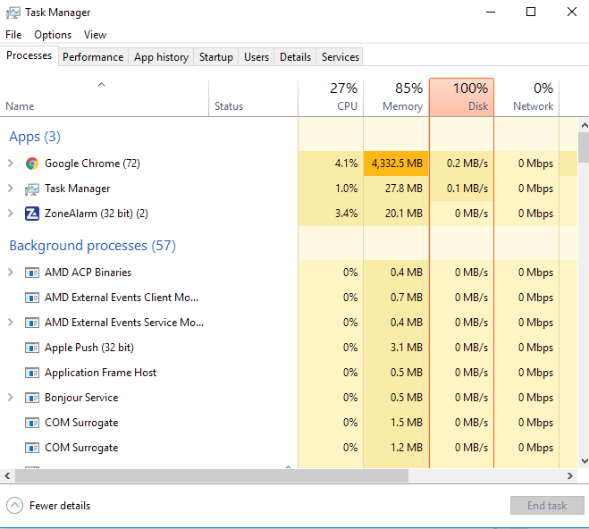This screenshot has width=589, height=529.
Task: Click the Background processes (57) group heading
Action: (x=92, y=246)
